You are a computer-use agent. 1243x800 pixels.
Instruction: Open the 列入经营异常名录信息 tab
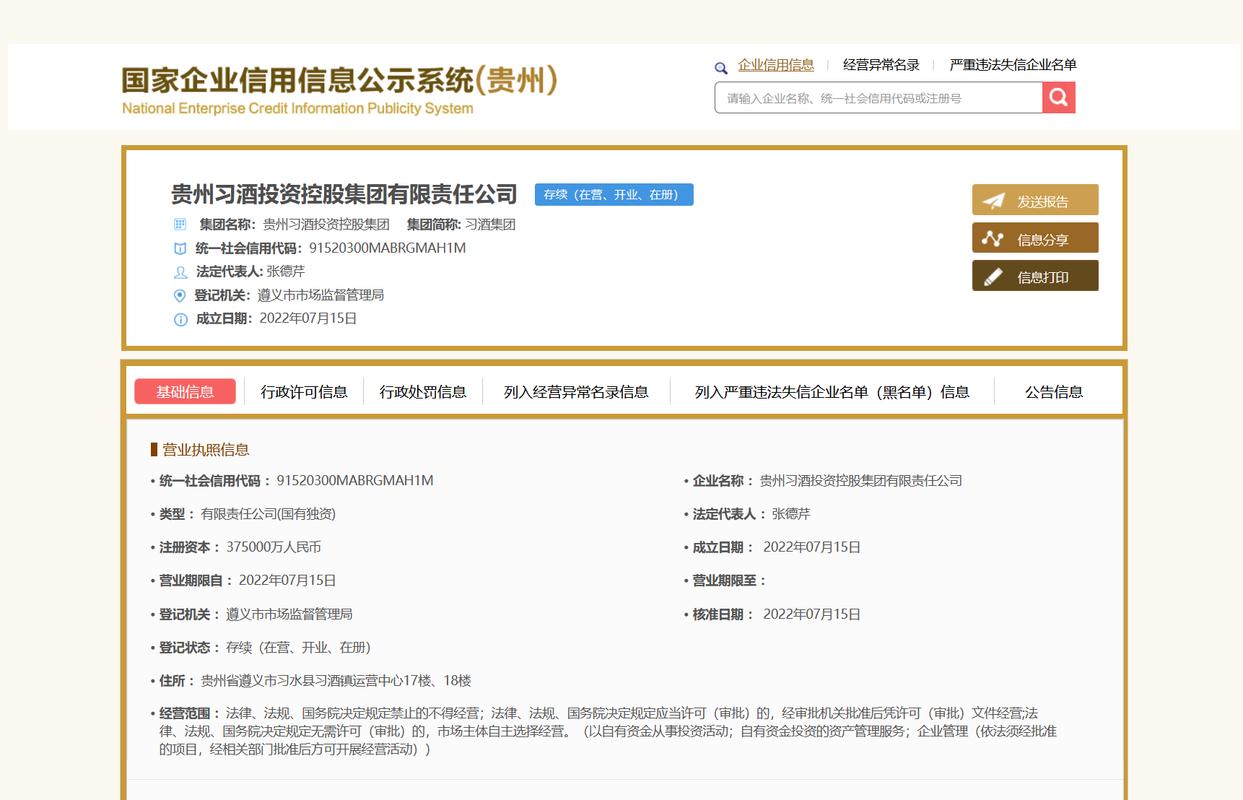pos(576,392)
